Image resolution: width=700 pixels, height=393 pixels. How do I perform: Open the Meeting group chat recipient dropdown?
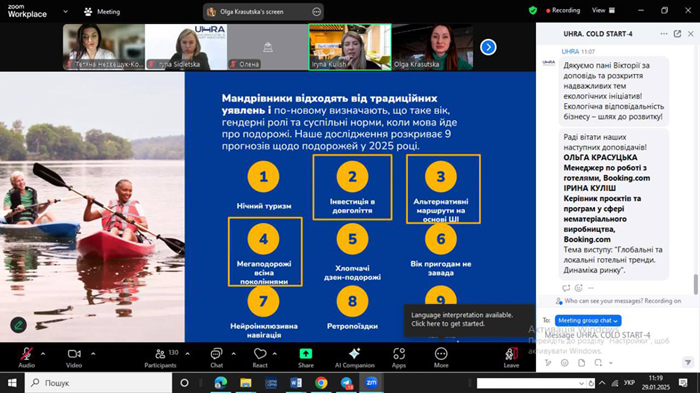coord(588,320)
